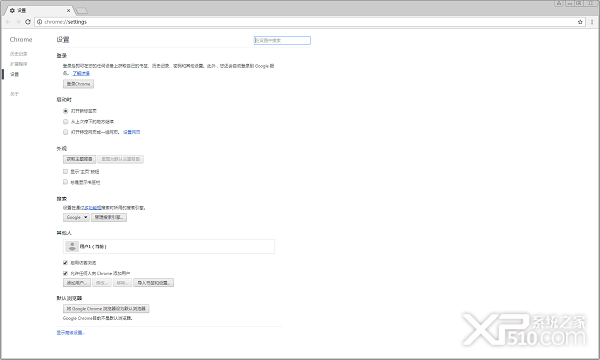This screenshot has width=600, height=360.
Task: Open Chrome's three-dot menu
Action: (x=592, y=22)
